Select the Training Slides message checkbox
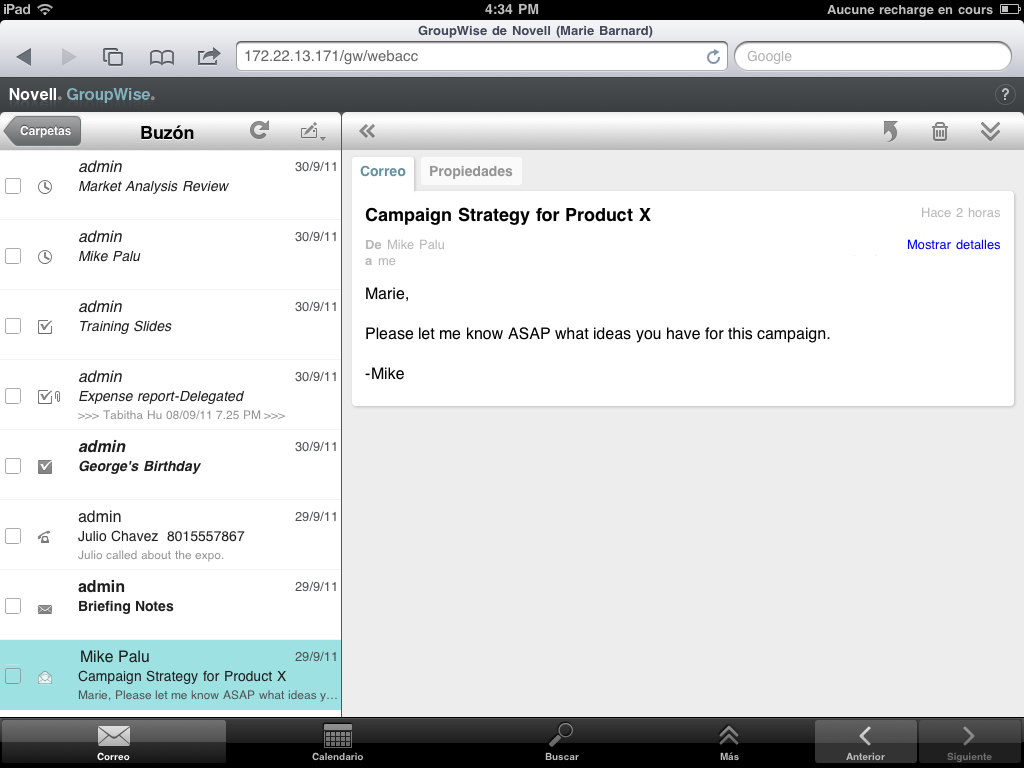 13,326
